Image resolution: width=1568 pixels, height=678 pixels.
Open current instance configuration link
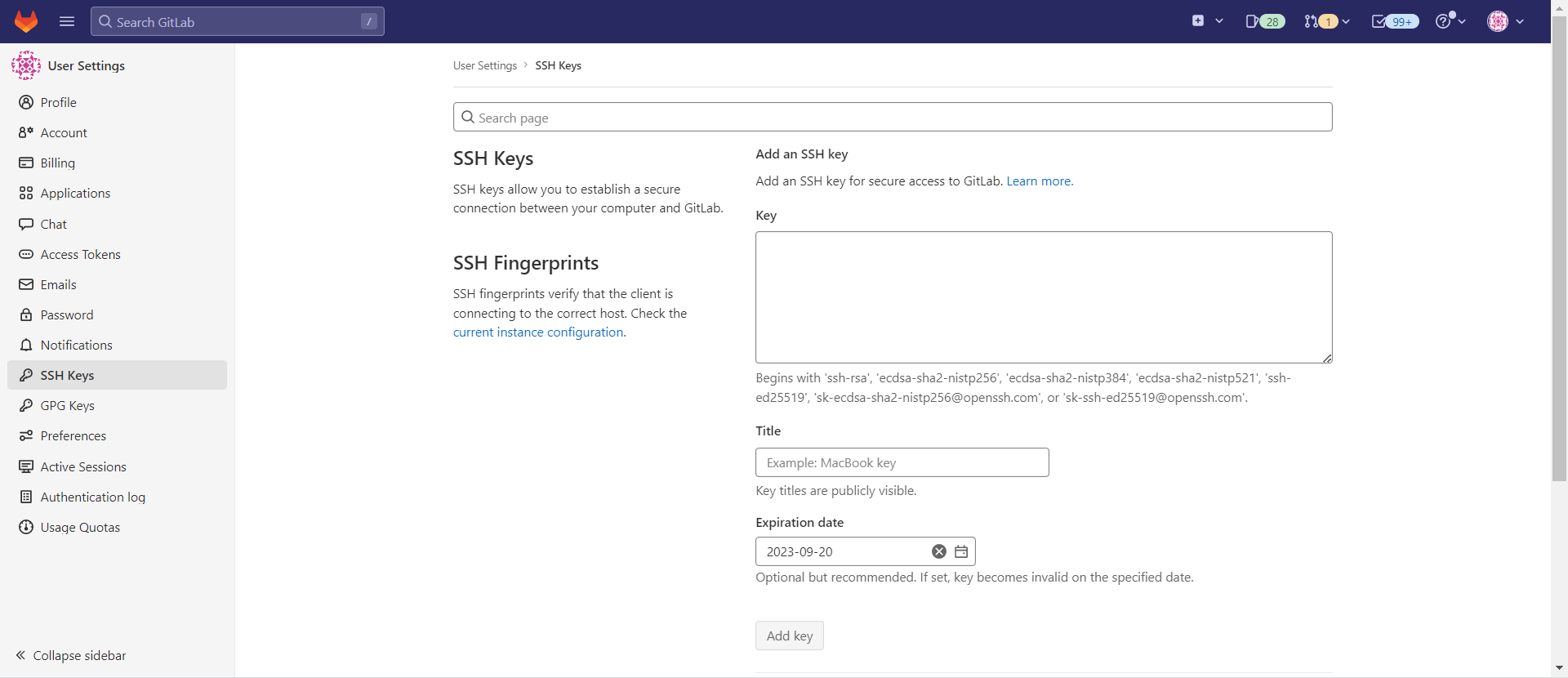click(539, 332)
